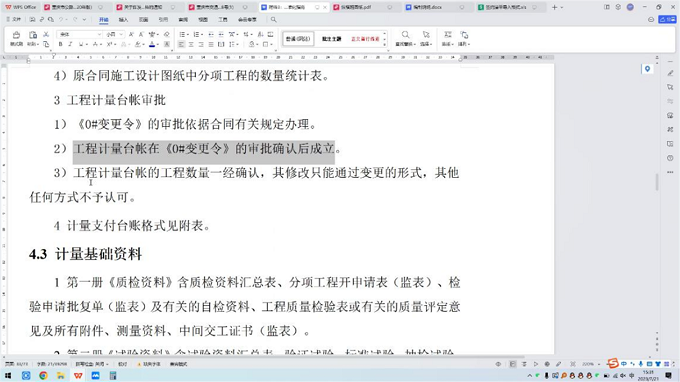Toggle Bold formatting

(60, 44)
